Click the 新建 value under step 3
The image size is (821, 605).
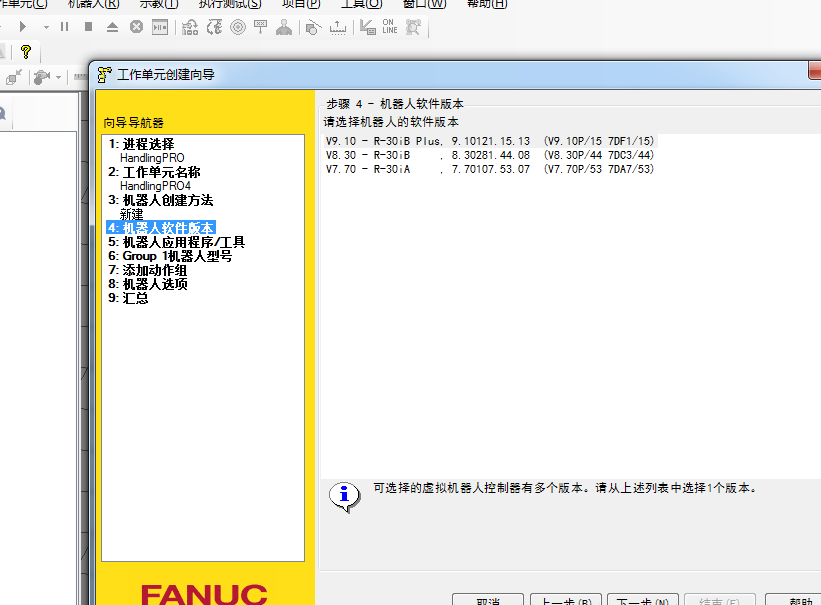131,214
